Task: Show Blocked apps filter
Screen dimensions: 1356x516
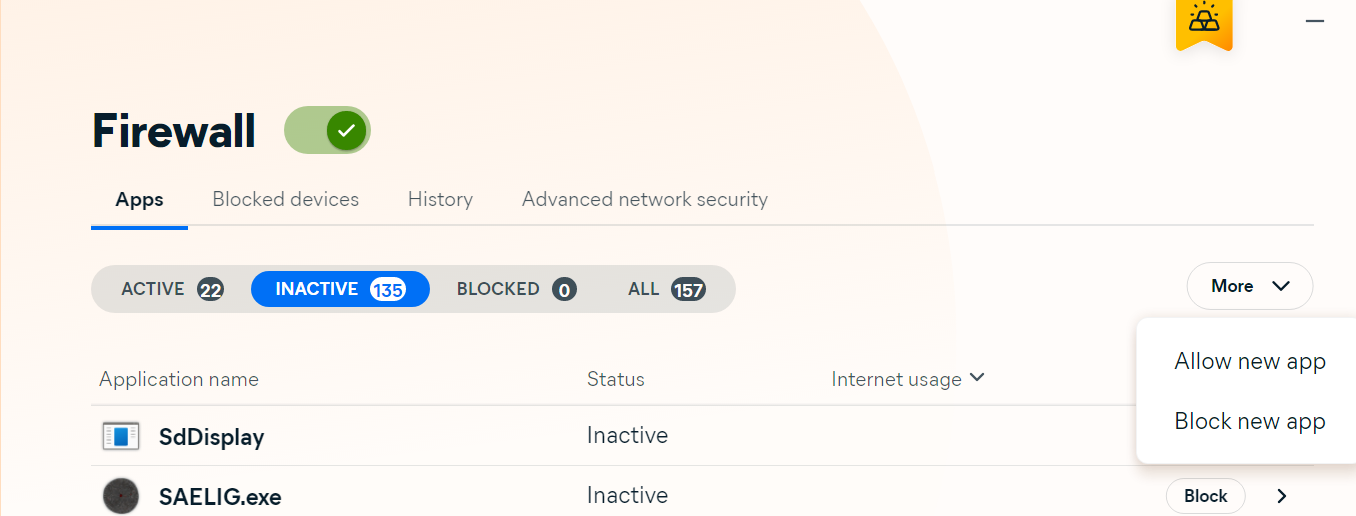Action: point(516,289)
